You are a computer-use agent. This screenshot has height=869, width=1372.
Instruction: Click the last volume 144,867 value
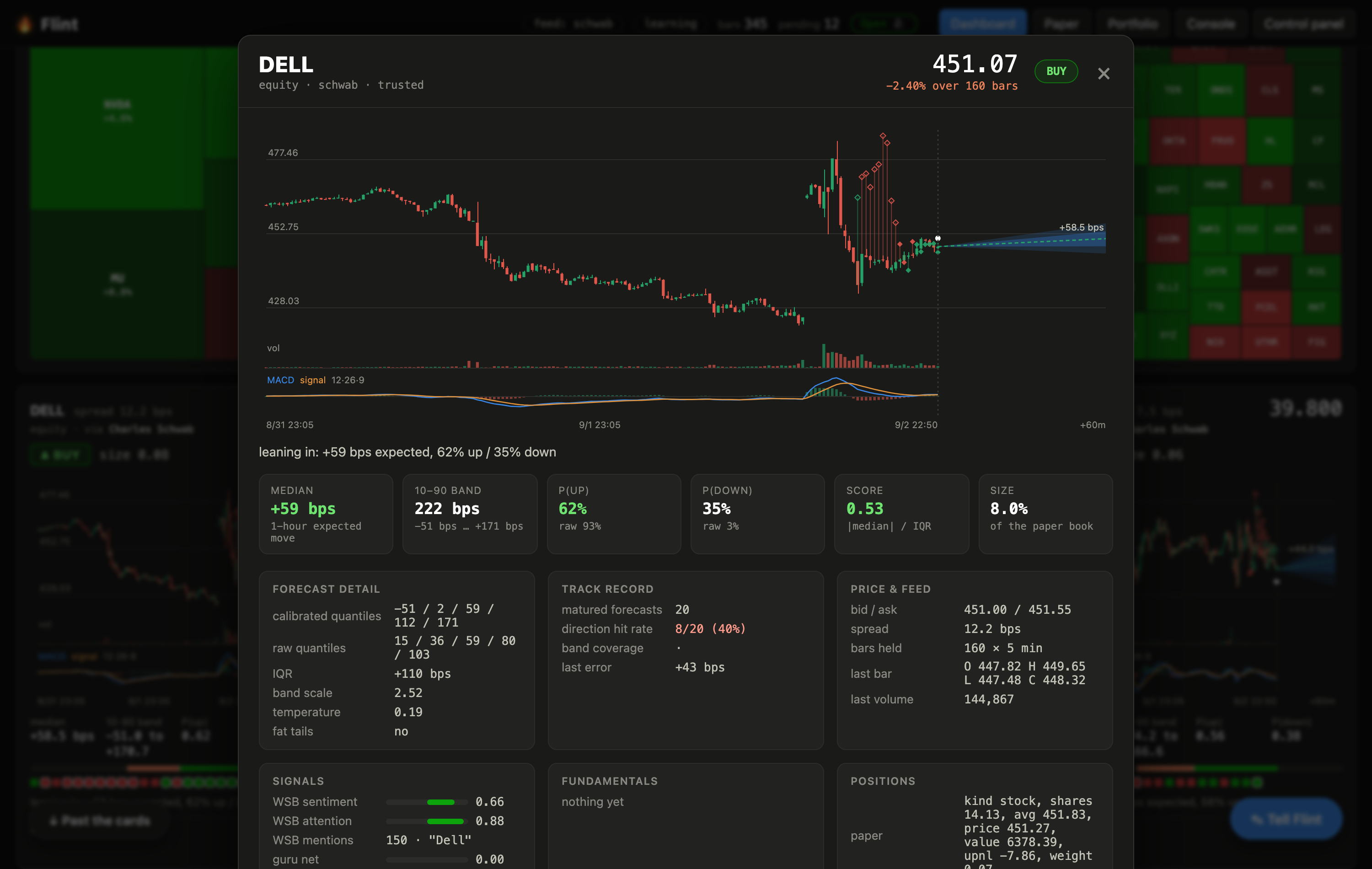(x=989, y=699)
